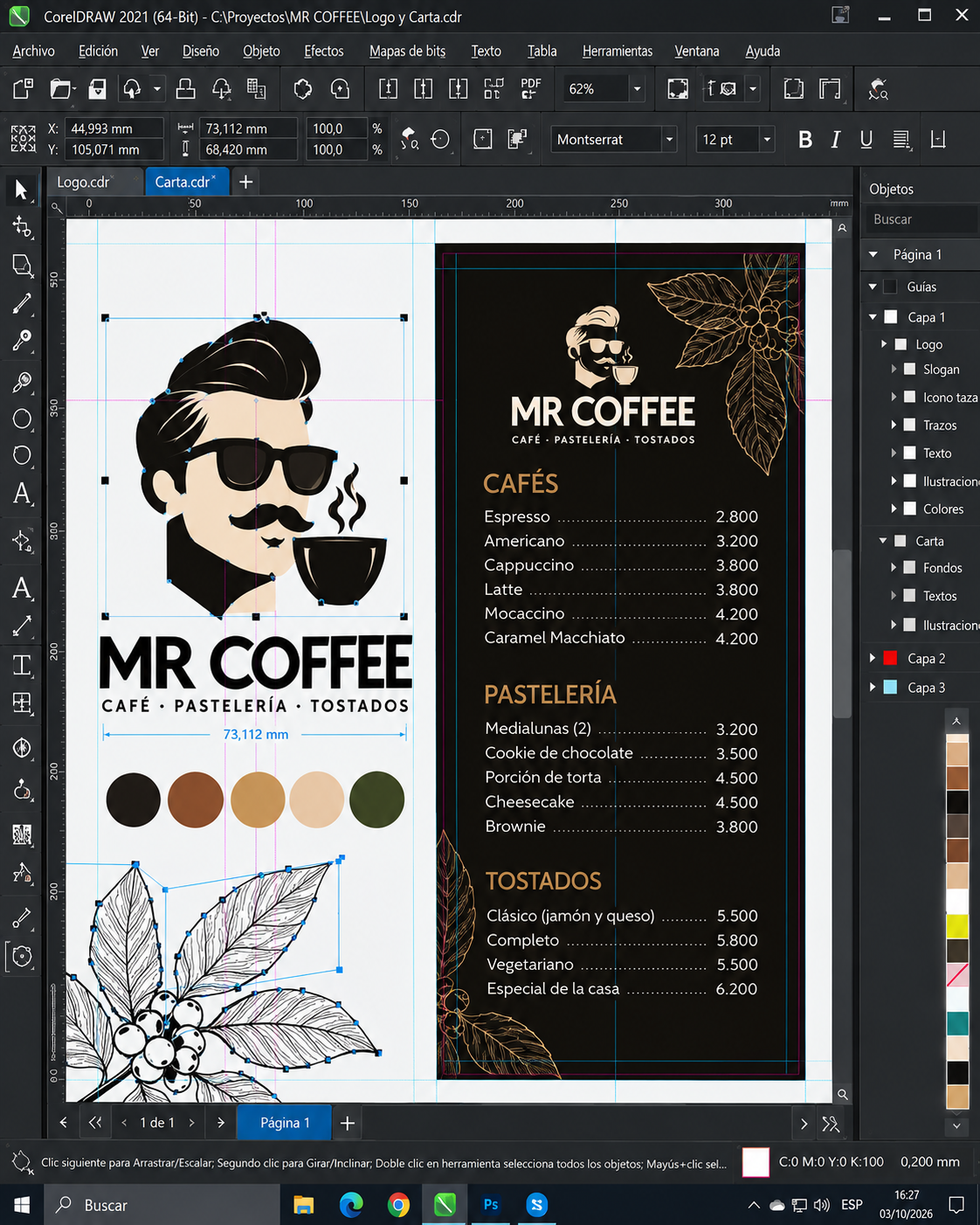The image size is (980, 1225).
Task: Click the Windows Start button
Action: pos(22,1206)
